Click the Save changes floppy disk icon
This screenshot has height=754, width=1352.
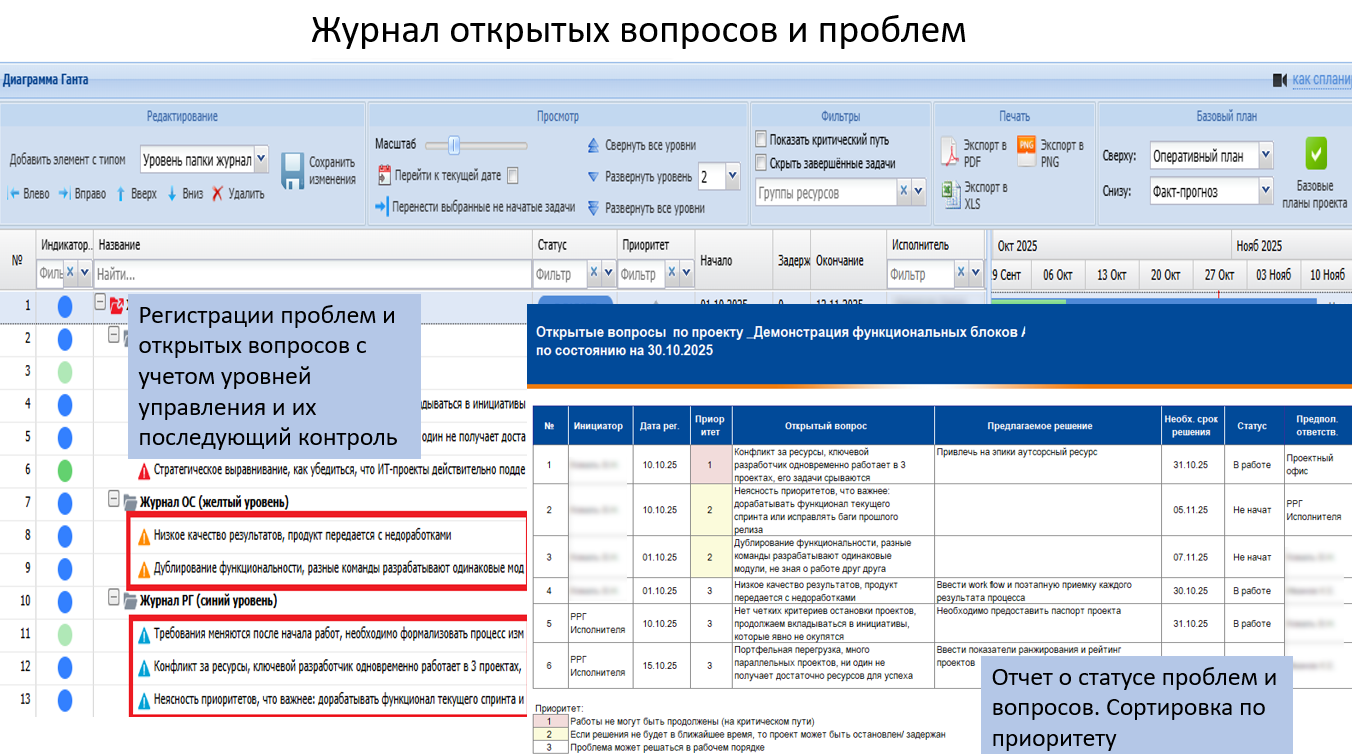coord(292,170)
